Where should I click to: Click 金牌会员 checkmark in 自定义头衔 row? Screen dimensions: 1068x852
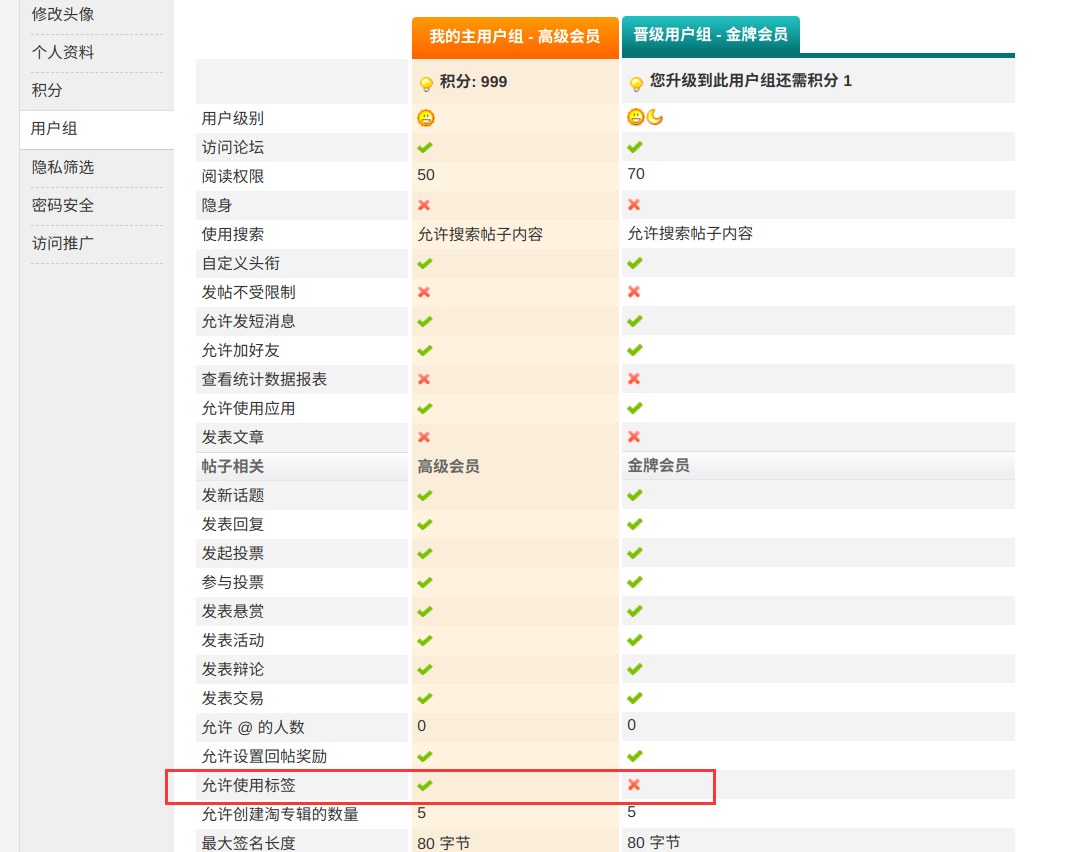635,263
